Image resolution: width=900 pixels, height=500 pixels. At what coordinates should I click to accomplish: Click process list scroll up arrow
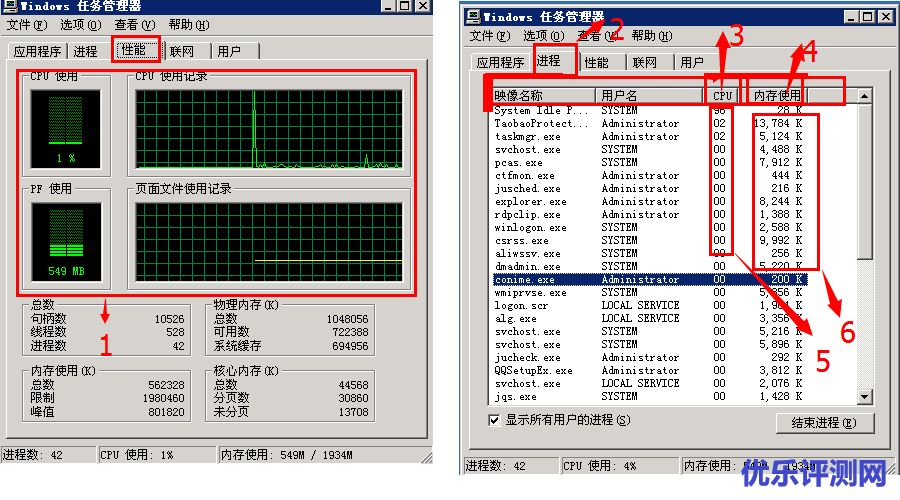(864, 95)
